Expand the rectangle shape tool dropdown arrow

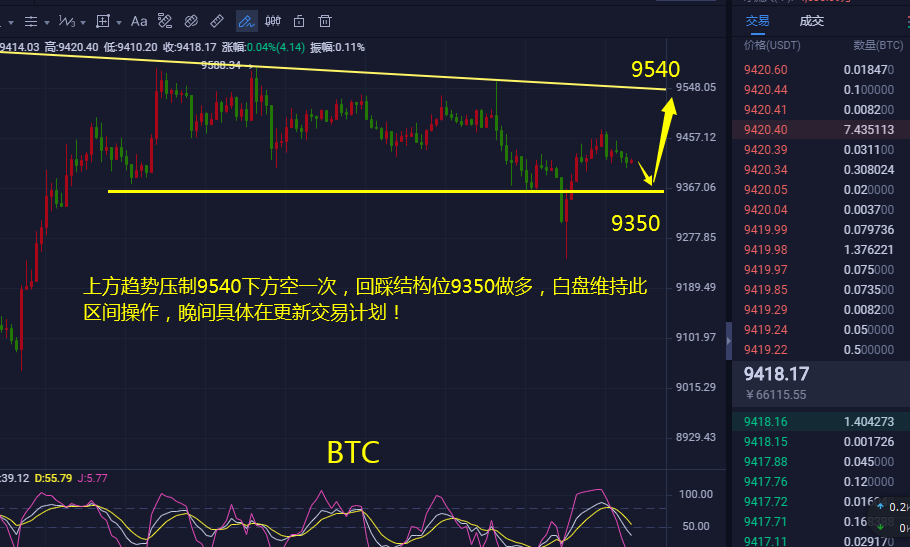pyautogui.click(x=119, y=23)
